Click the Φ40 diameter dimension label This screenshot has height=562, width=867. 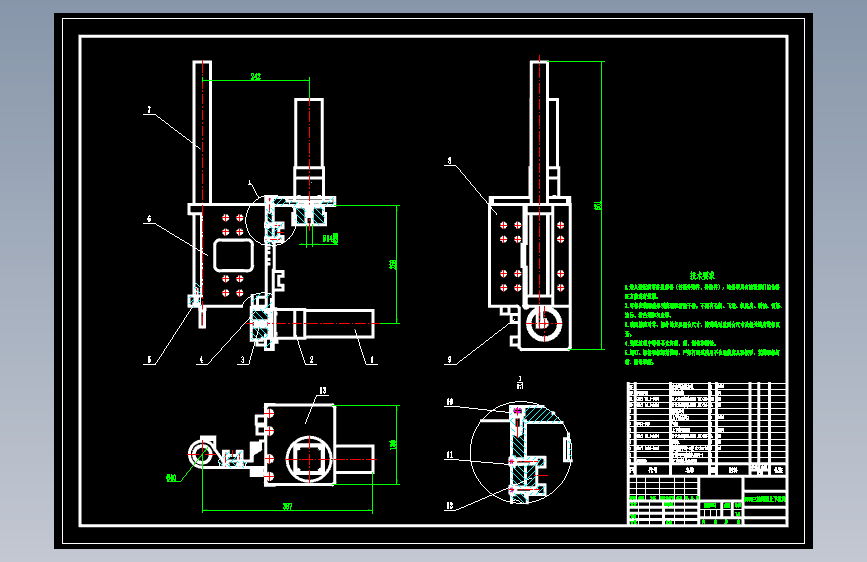[171, 478]
